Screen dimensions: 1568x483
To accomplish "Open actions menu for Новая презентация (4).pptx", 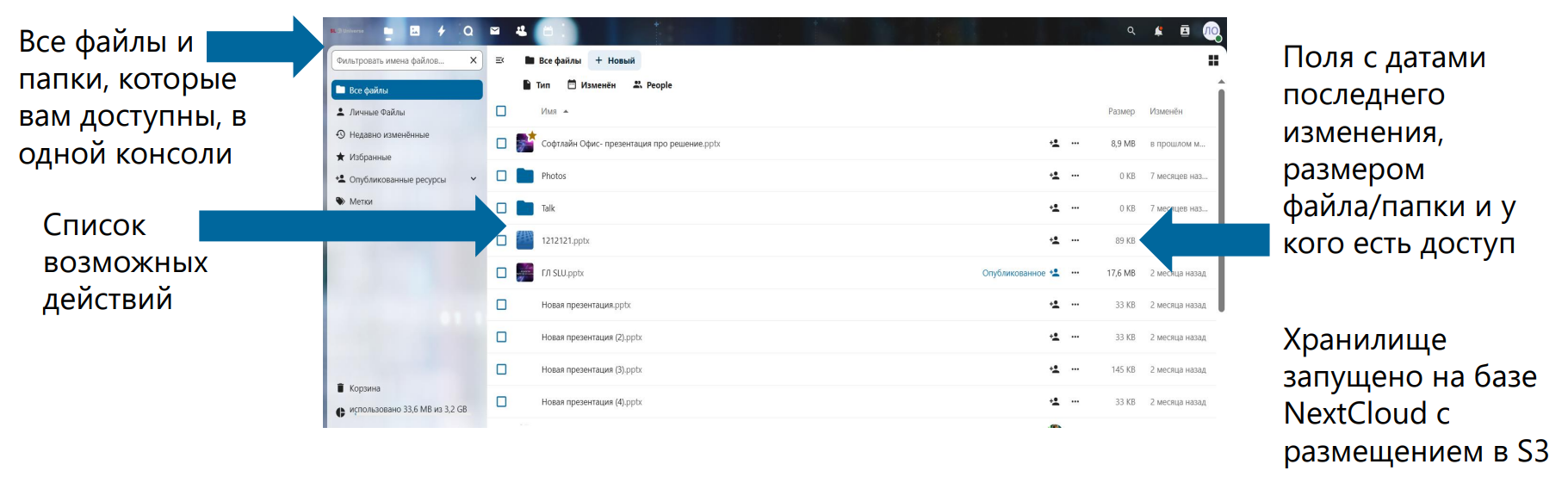I will pyautogui.click(x=1075, y=402).
